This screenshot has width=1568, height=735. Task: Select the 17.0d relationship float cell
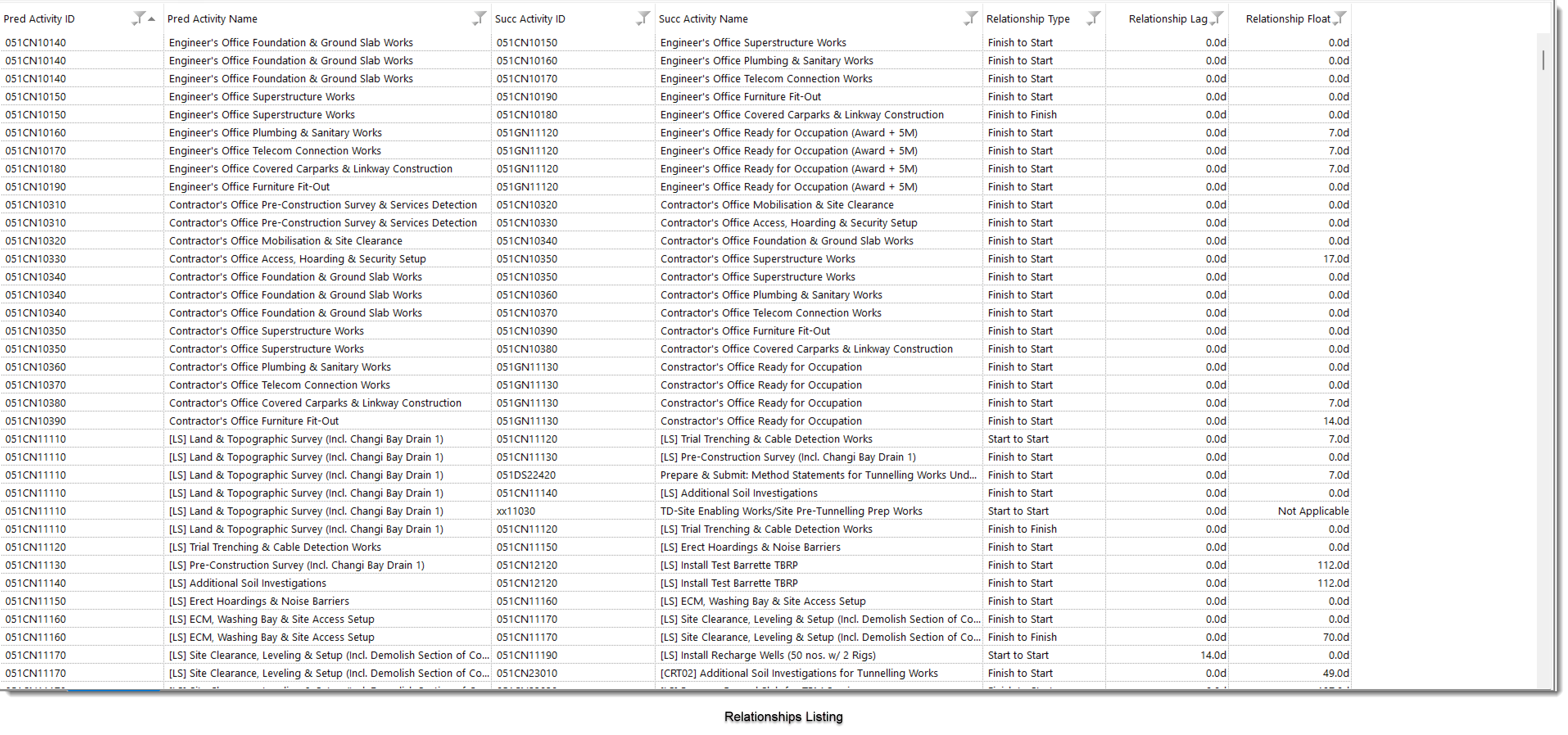[1335, 259]
